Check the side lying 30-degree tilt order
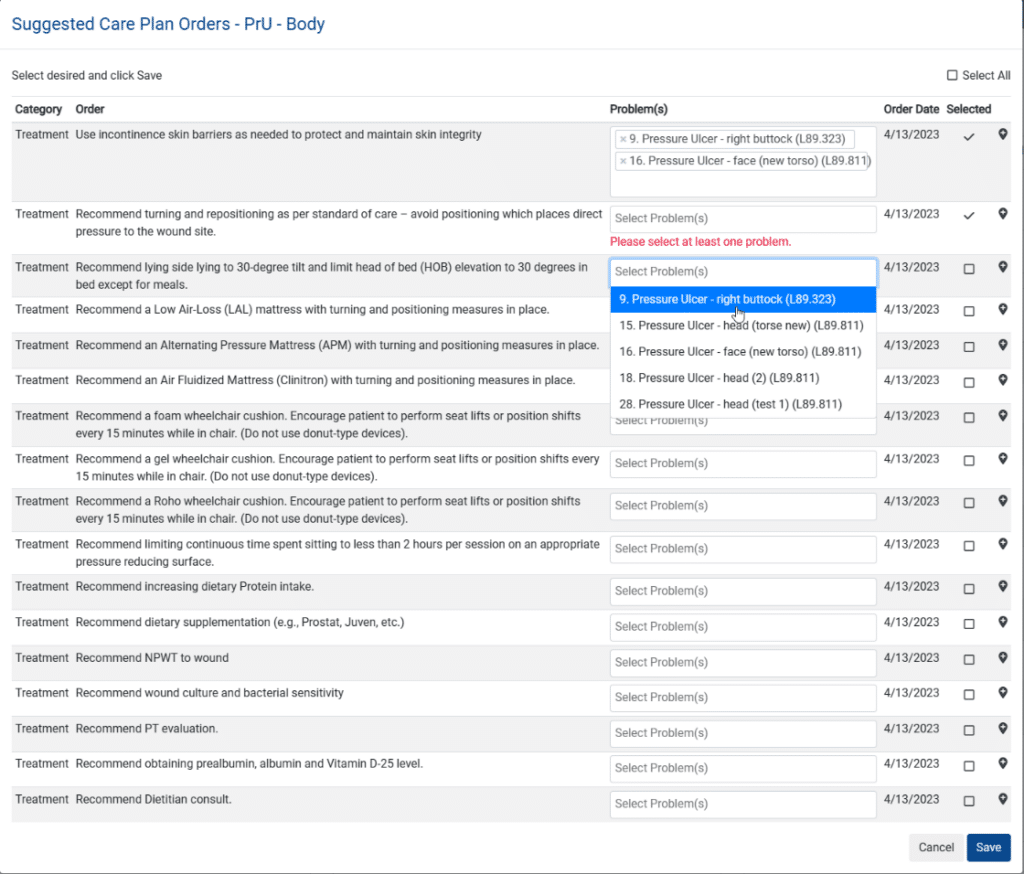The height and width of the screenshot is (874, 1024). point(969,269)
